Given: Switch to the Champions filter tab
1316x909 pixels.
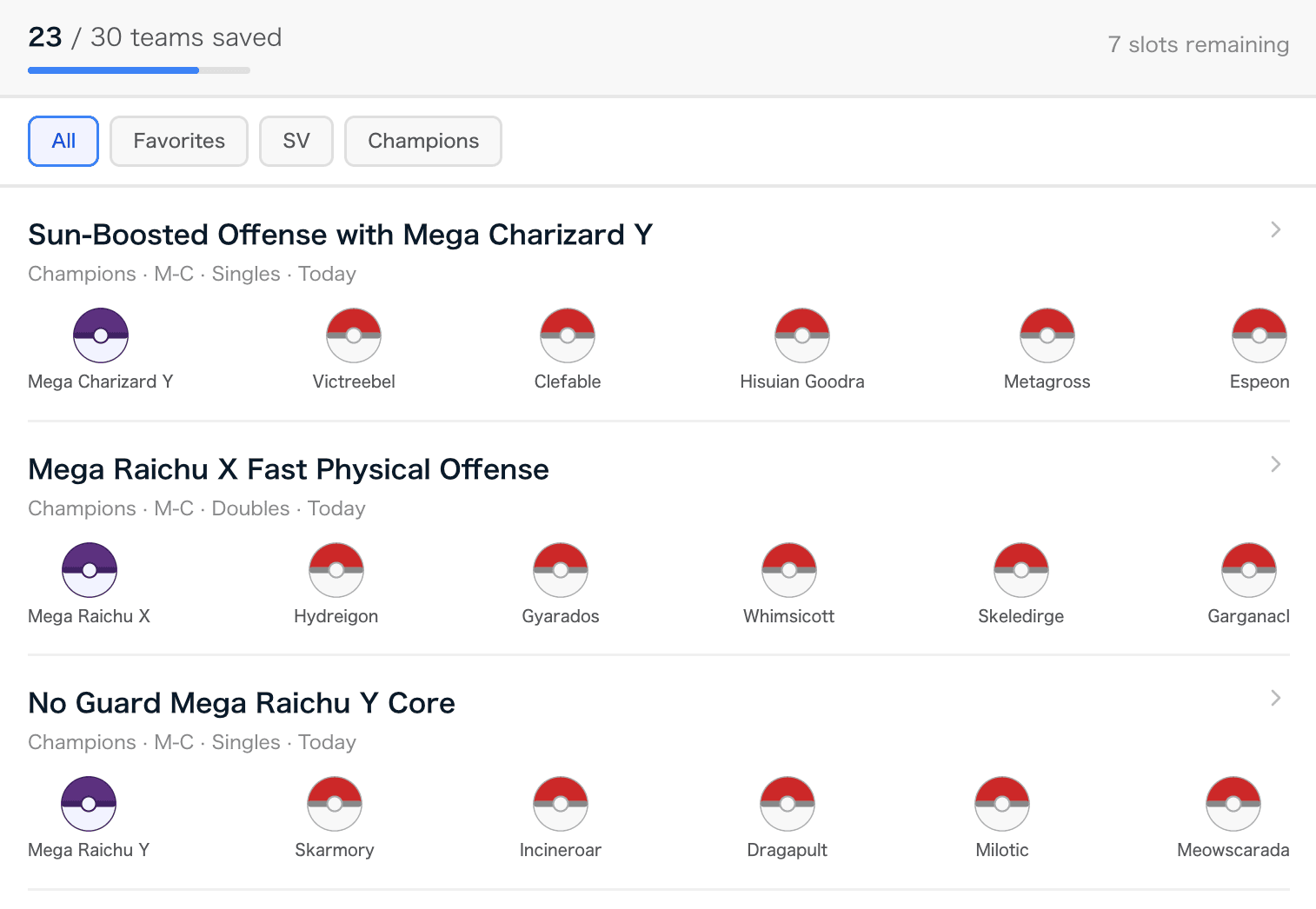Looking at the screenshot, I should tap(423, 141).
